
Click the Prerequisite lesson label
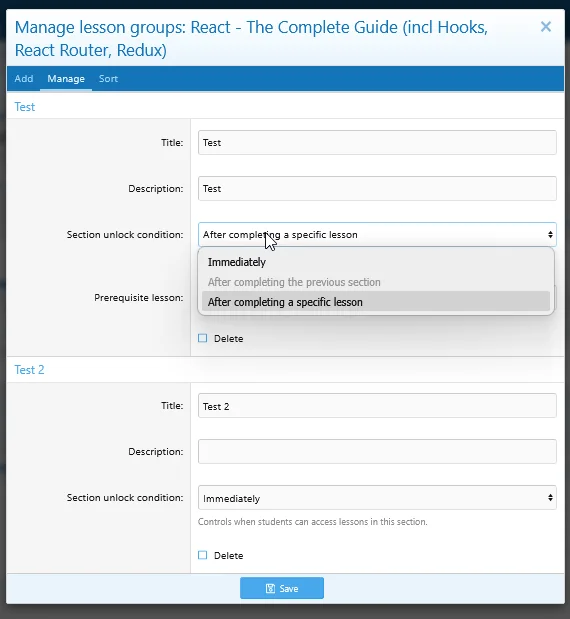[x=139, y=298]
